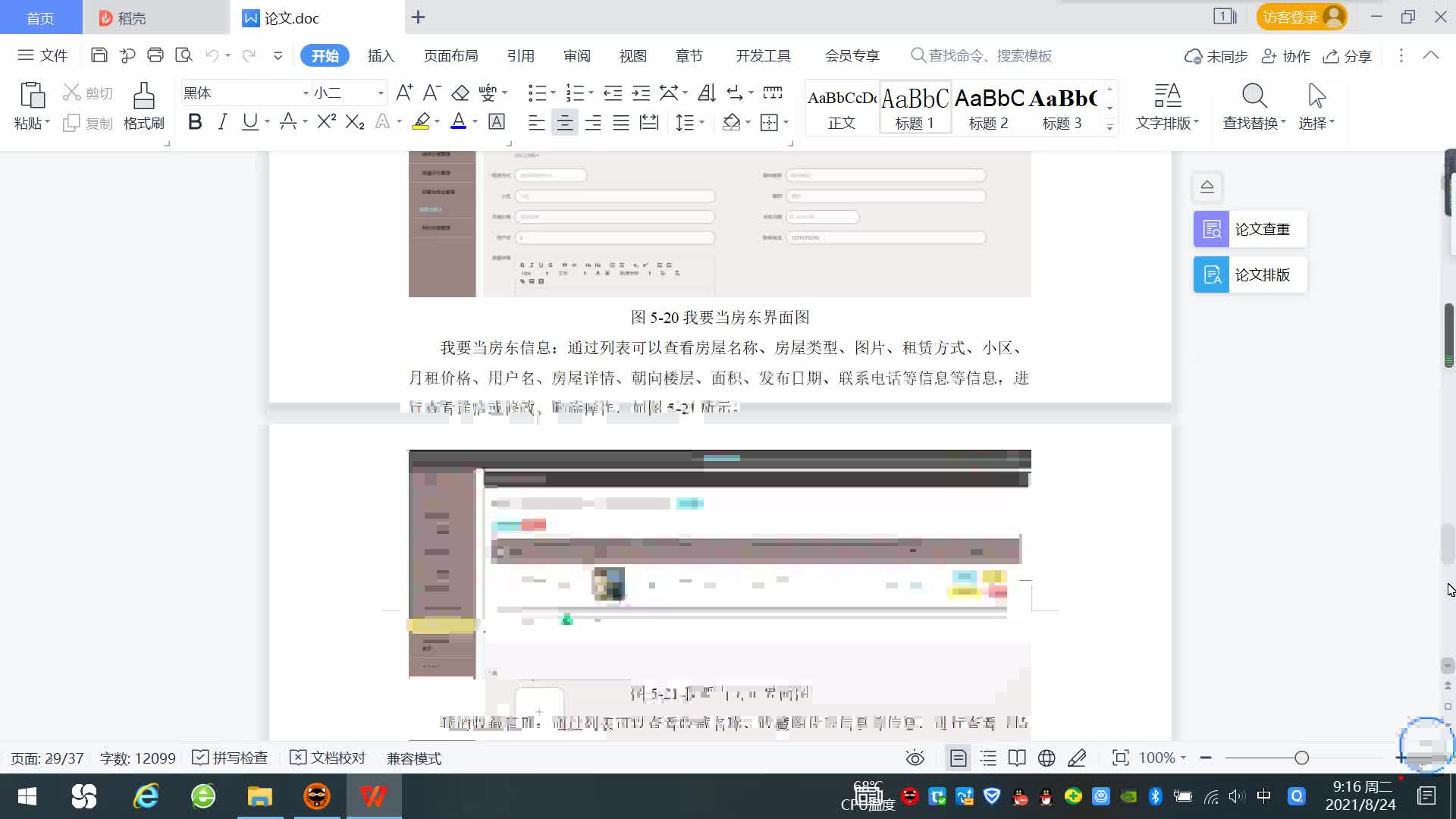Enable spell check (拼写检查) in status bar
This screenshot has height=819, width=1456.
[231, 758]
